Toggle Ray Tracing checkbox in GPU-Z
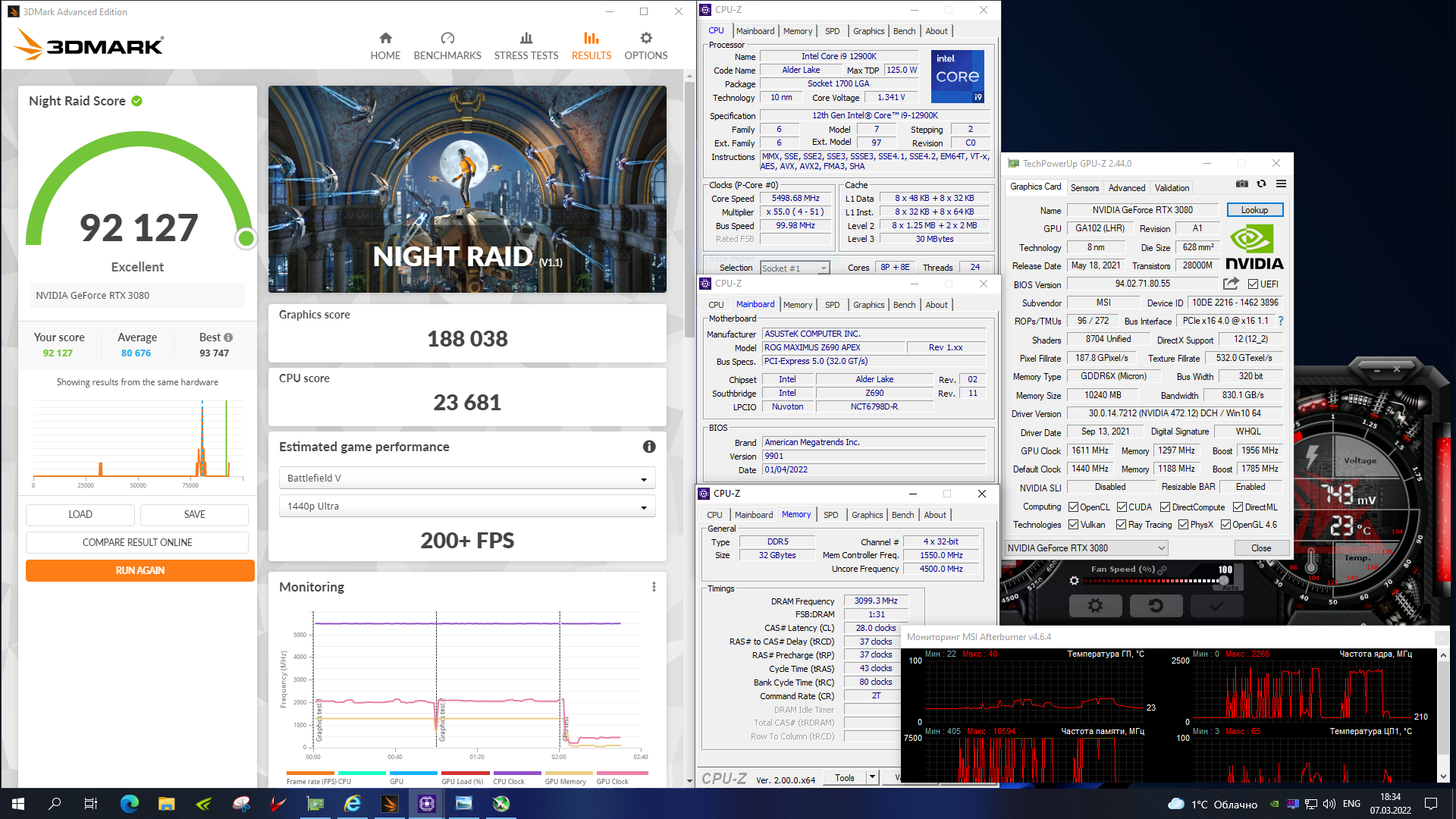The image size is (1456, 819). click(1121, 525)
